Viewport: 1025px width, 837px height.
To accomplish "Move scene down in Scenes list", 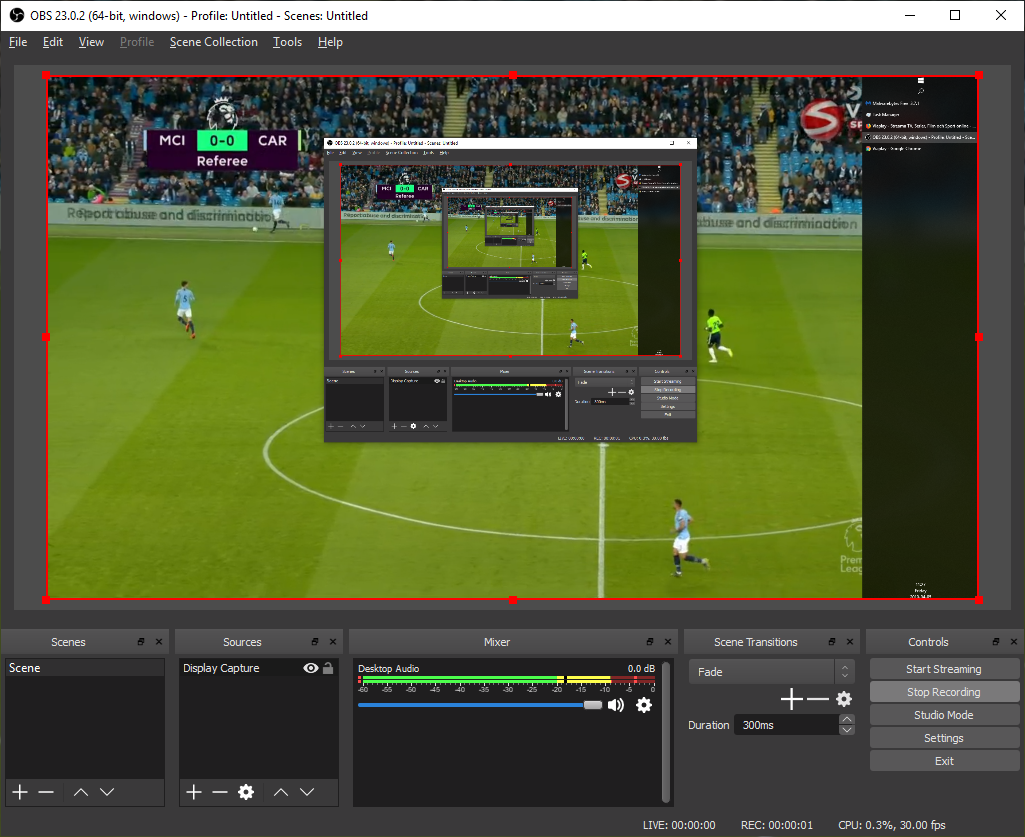I will click(107, 792).
